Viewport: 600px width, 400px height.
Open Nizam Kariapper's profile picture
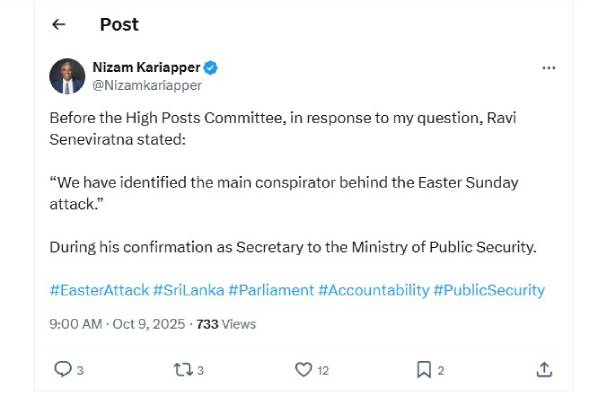click(x=67, y=76)
